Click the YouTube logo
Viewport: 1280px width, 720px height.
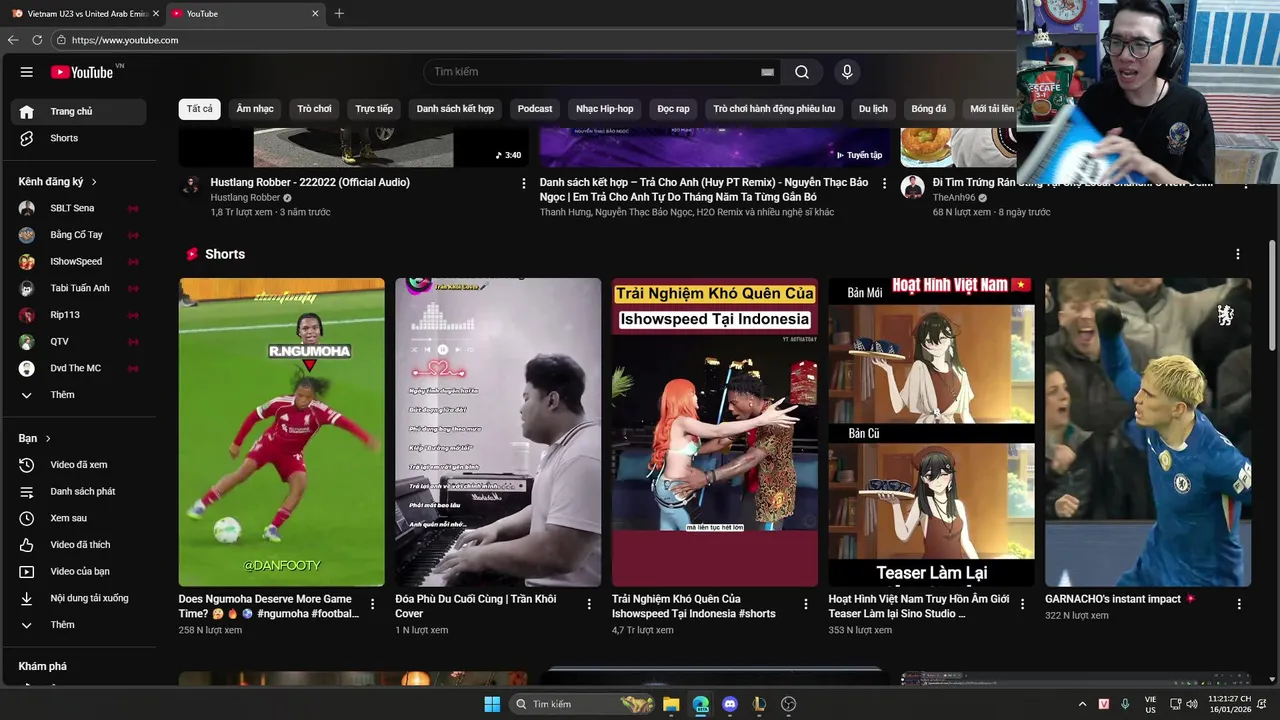pyautogui.click(x=82, y=72)
